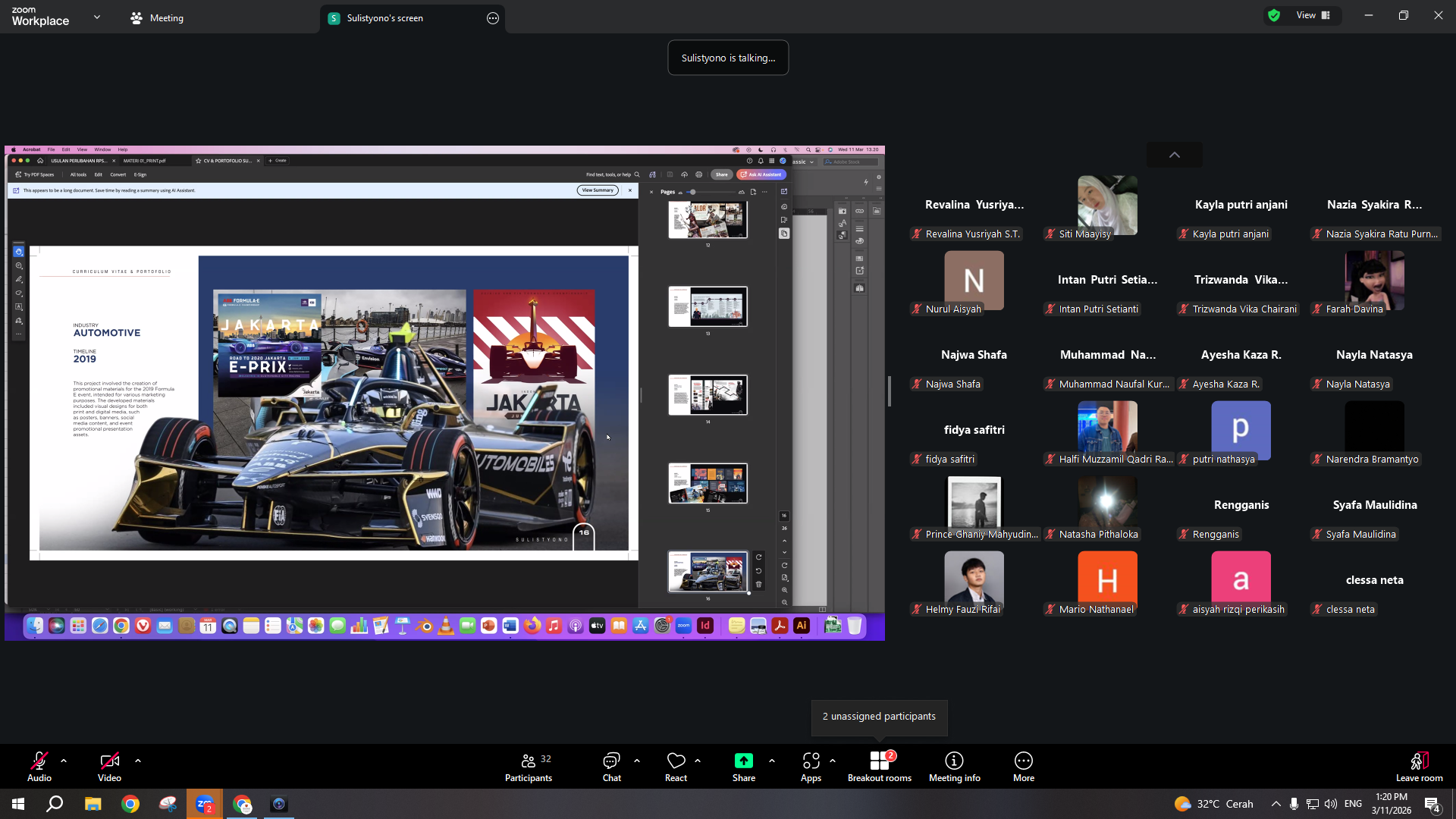1456x819 pixels.
Task: Expand the caret next to Chat
Action: (x=637, y=761)
